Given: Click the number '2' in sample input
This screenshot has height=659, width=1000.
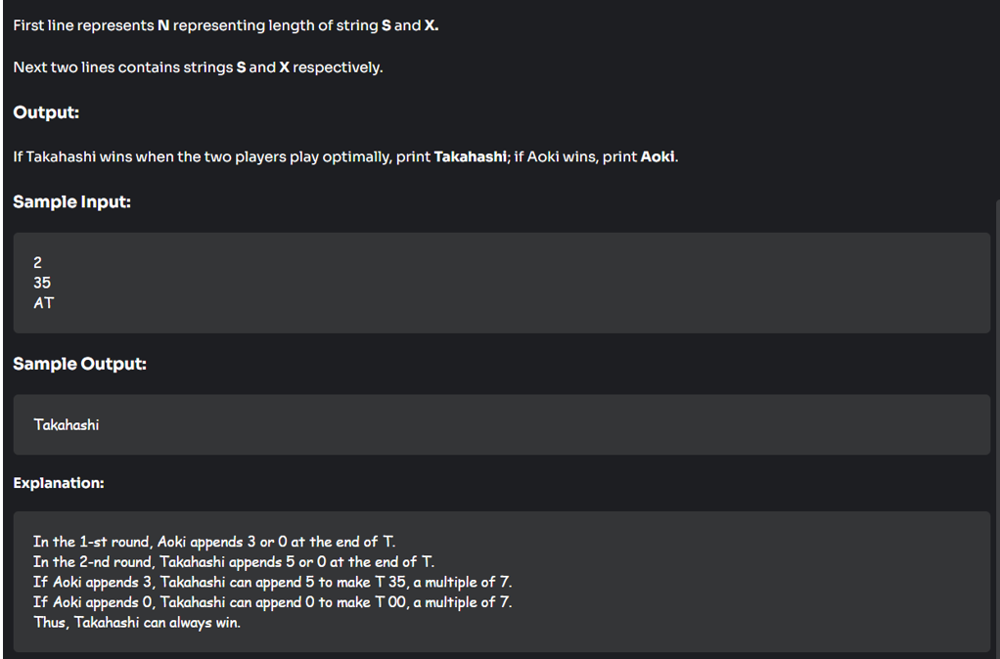Looking at the screenshot, I should coord(38,262).
